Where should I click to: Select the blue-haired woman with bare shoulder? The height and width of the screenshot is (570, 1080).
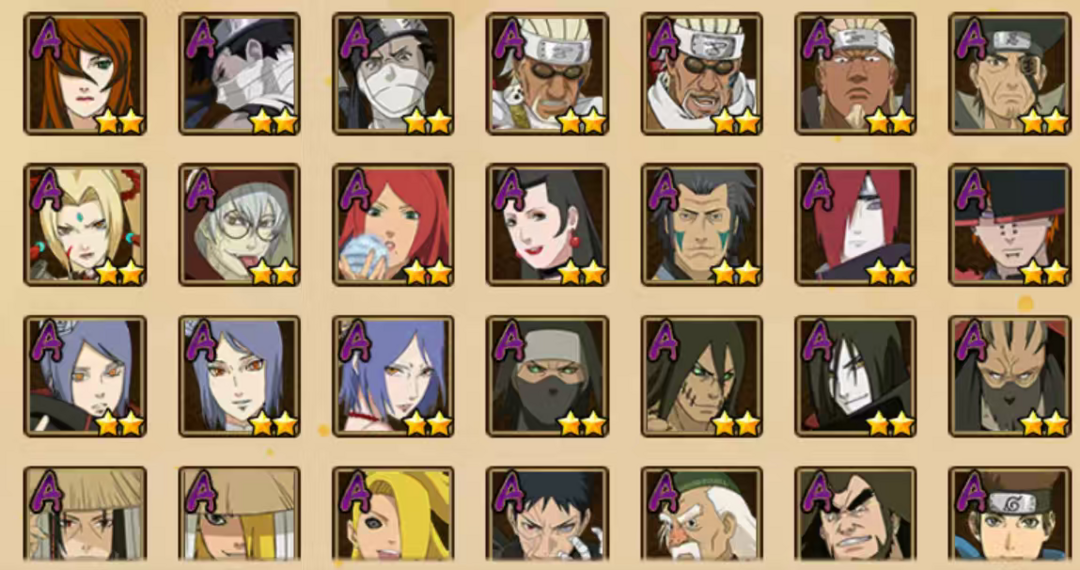pos(393,377)
